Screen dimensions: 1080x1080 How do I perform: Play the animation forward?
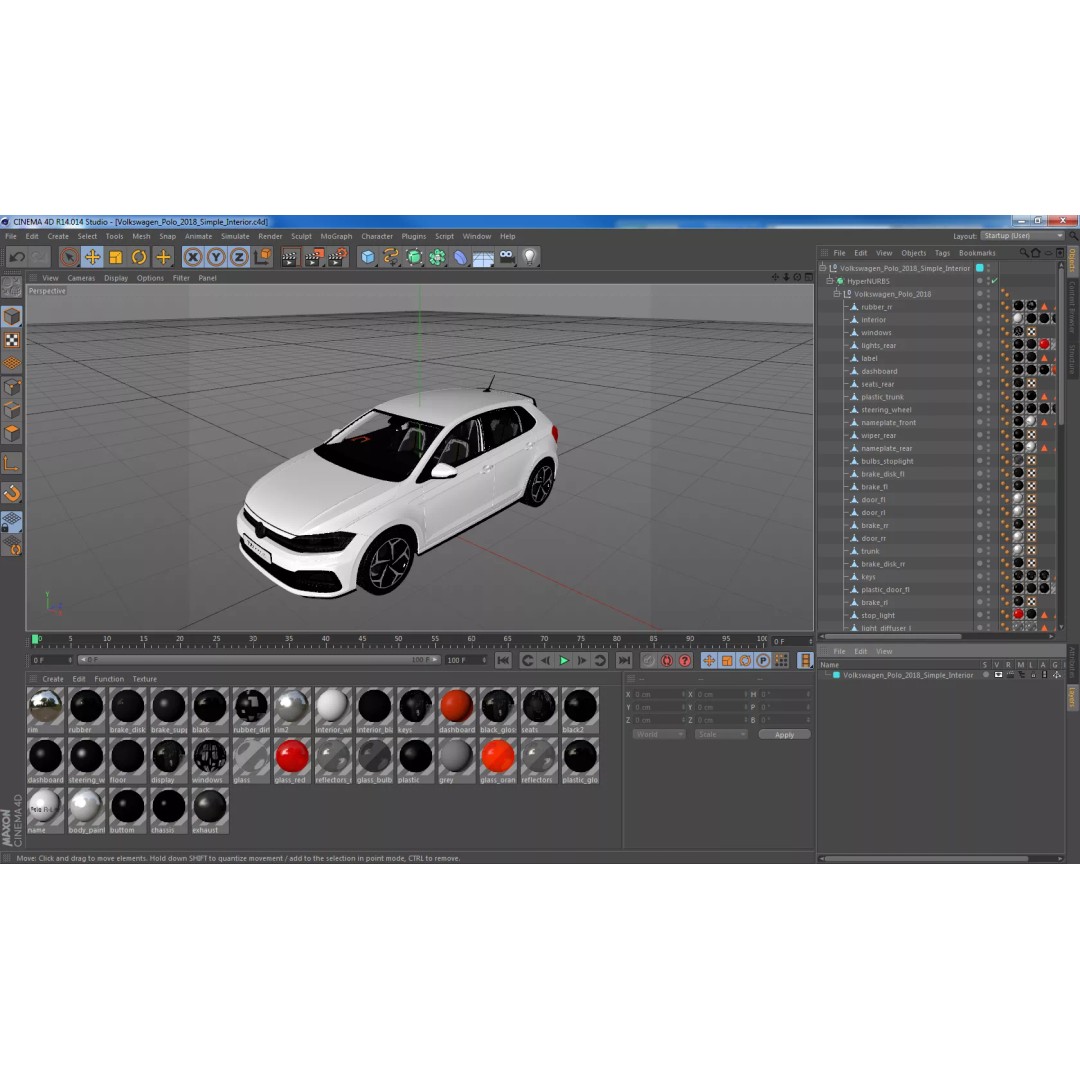coord(563,661)
